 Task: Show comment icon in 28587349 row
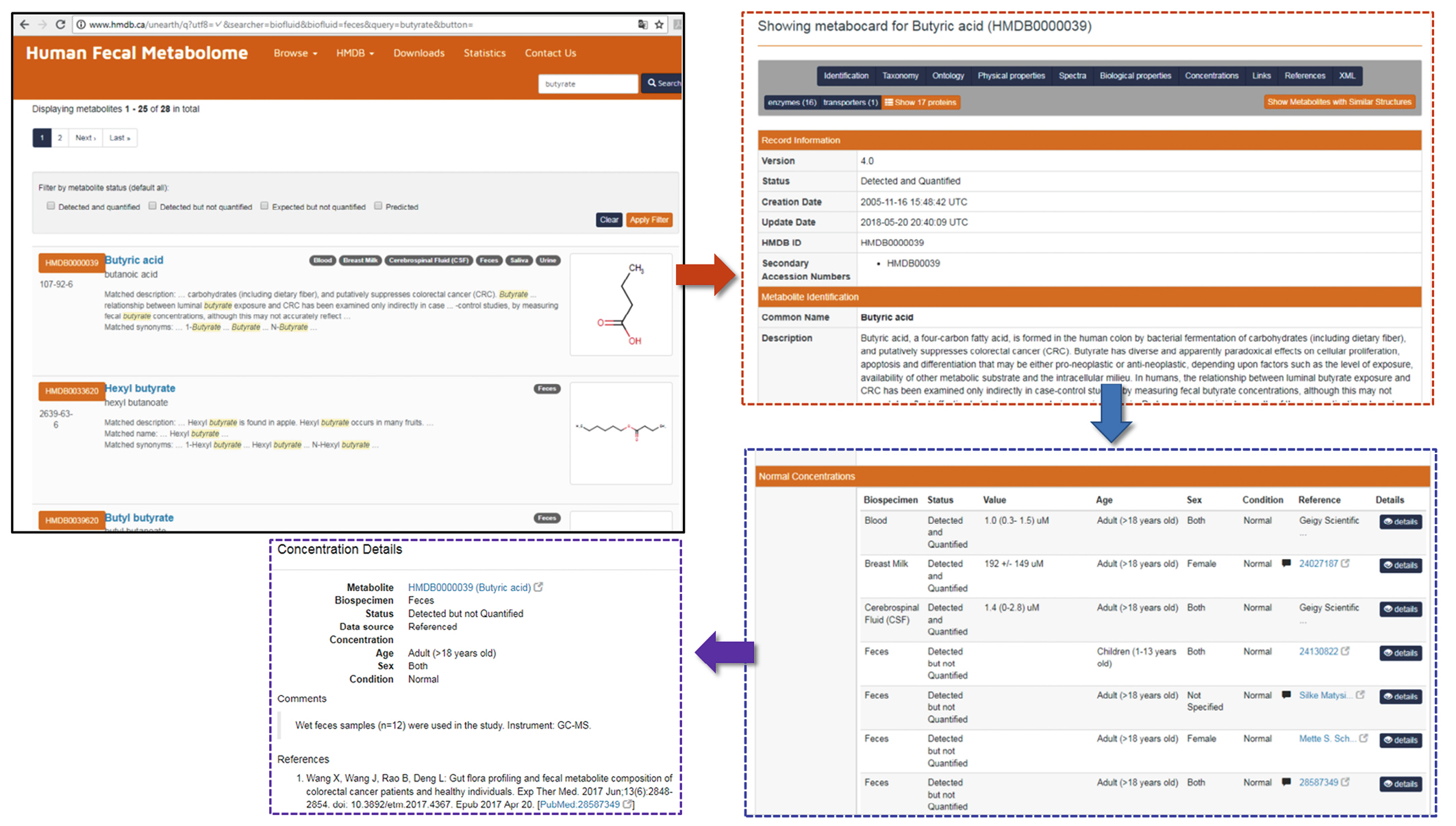point(1286,781)
